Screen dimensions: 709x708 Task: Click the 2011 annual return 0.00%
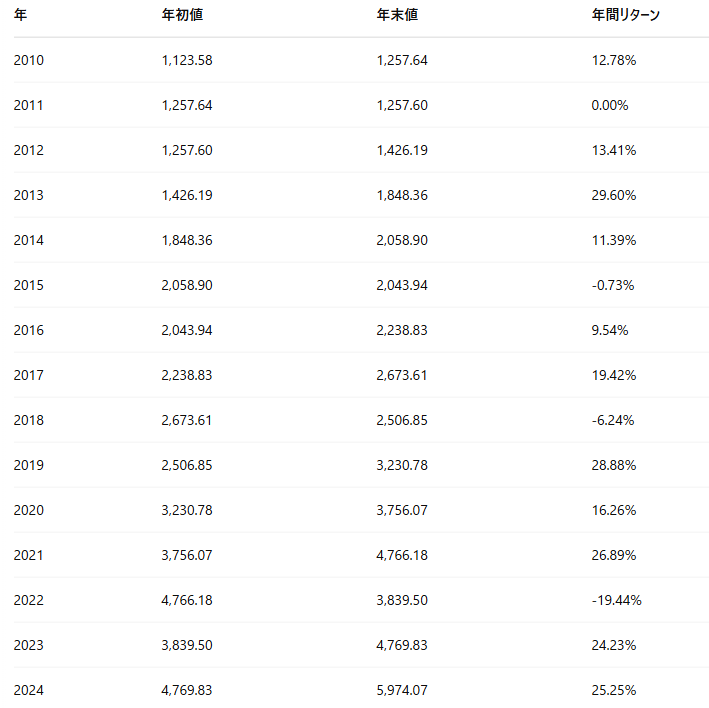tap(610, 105)
